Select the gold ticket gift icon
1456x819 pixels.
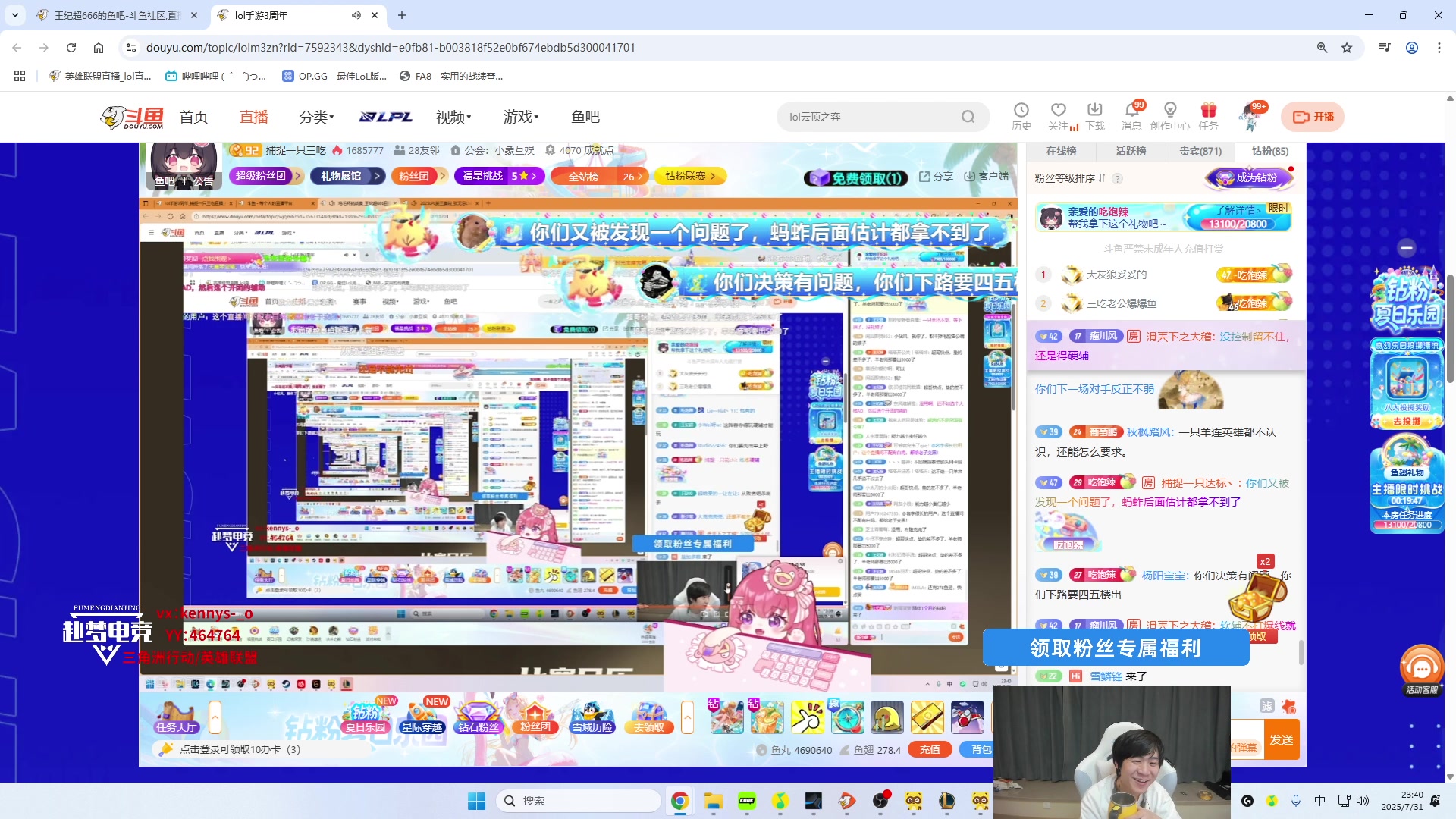[927, 717]
